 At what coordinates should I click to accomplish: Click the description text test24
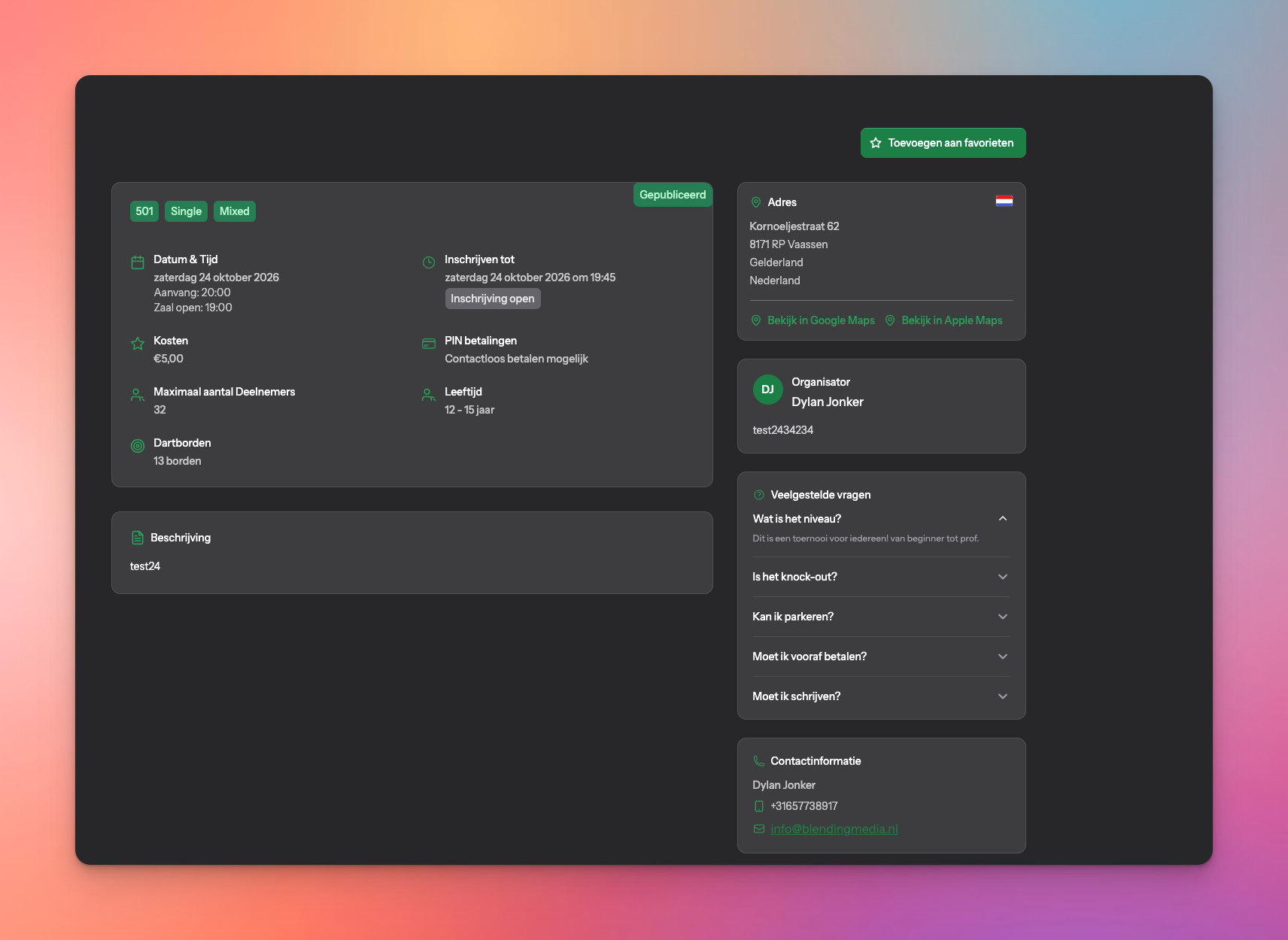(x=145, y=566)
